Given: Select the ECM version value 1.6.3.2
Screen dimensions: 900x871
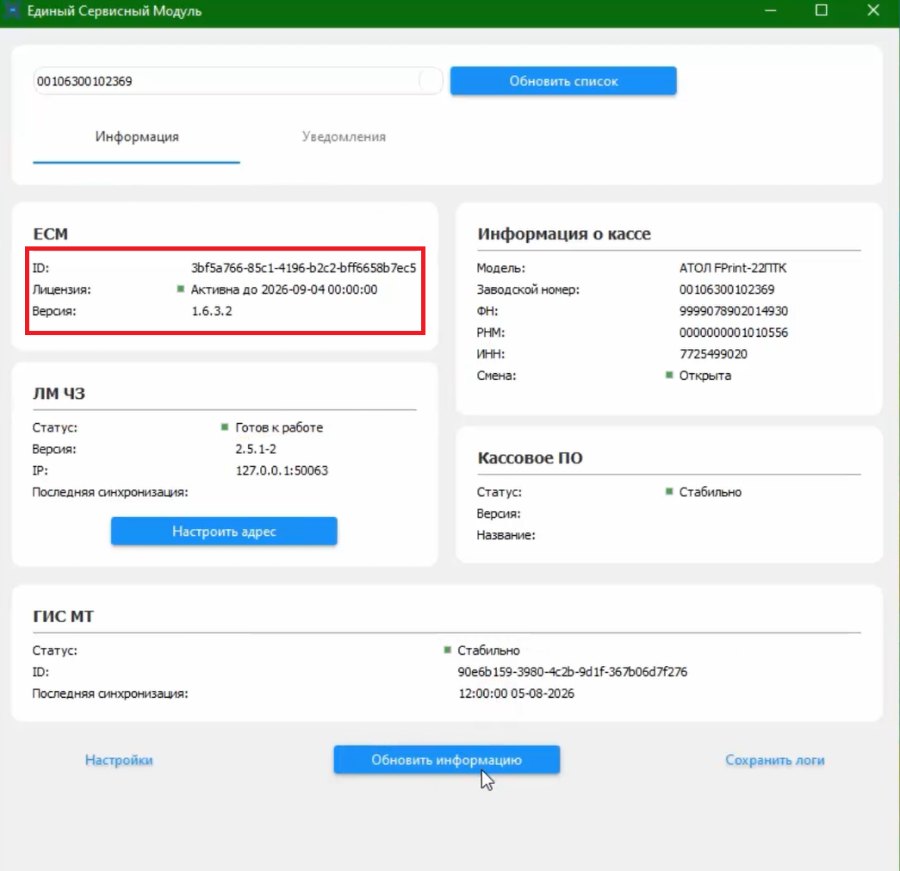Looking at the screenshot, I should [x=212, y=311].
